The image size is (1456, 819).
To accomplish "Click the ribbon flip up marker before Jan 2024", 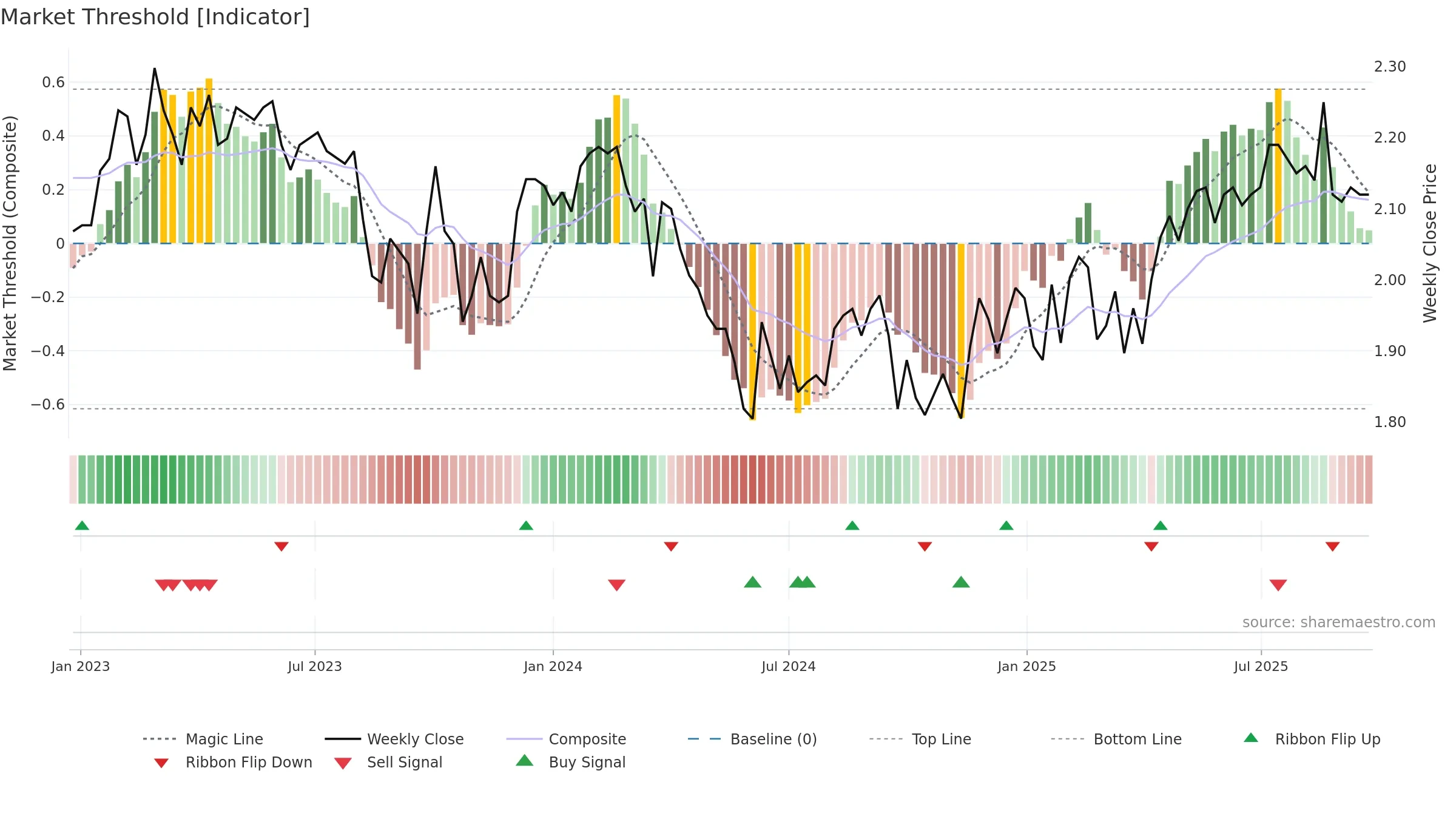I will (526, 525).
